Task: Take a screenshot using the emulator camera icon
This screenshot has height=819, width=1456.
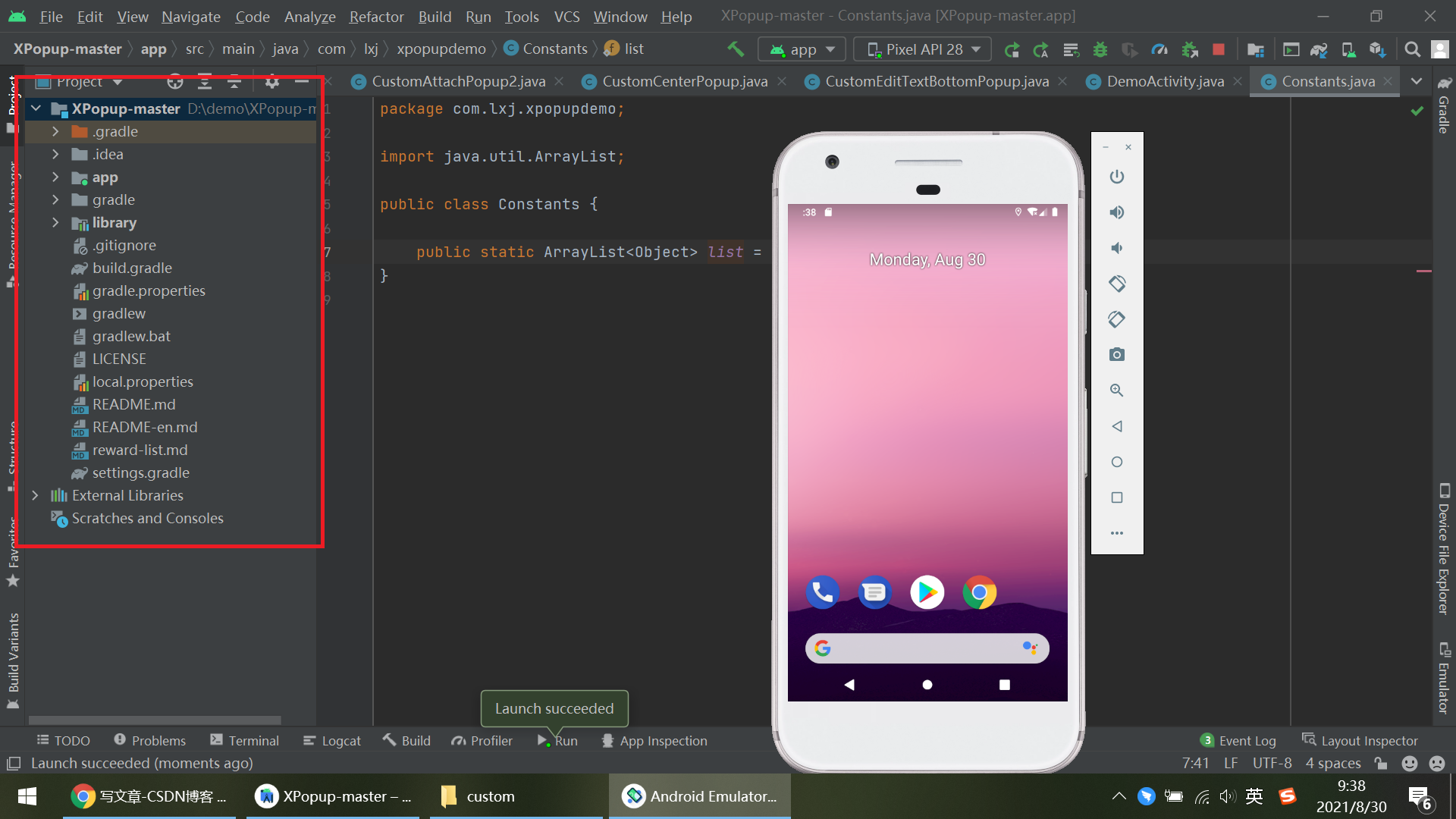Action: [x=1116, y=354]
